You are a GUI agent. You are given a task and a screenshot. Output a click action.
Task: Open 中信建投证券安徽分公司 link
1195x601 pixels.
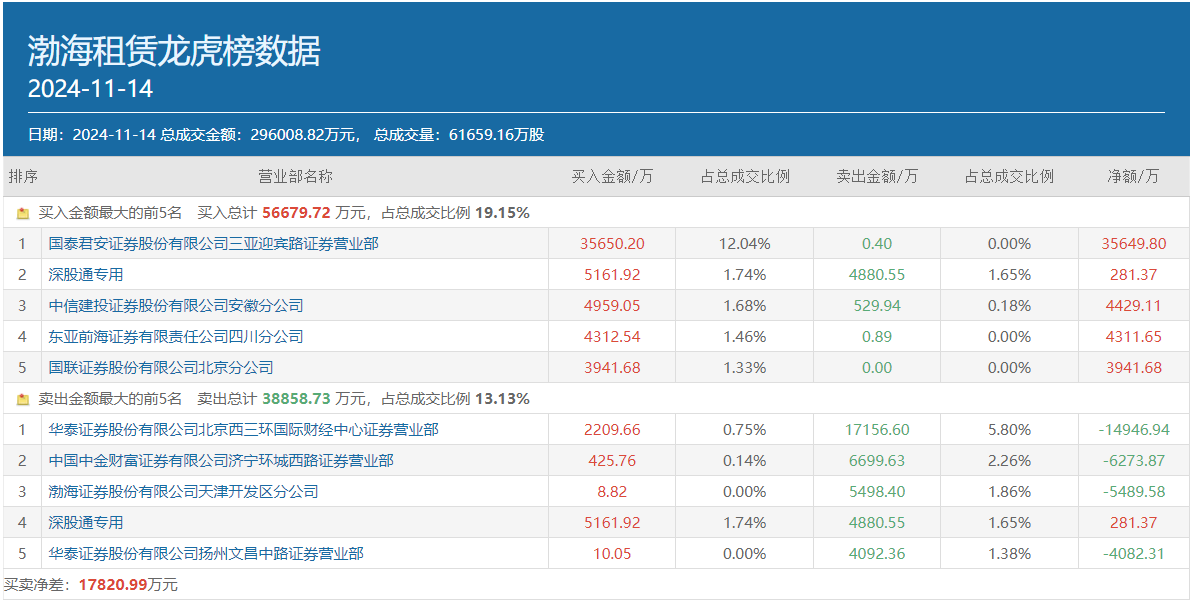pyautogui.click(x=176, y=305)
